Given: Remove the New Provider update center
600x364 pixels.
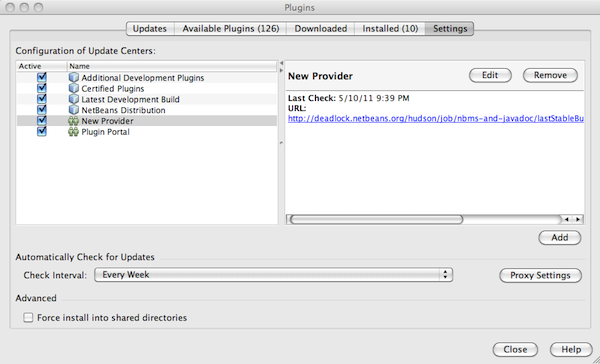Looking at the screenshot, I should 550,75.
